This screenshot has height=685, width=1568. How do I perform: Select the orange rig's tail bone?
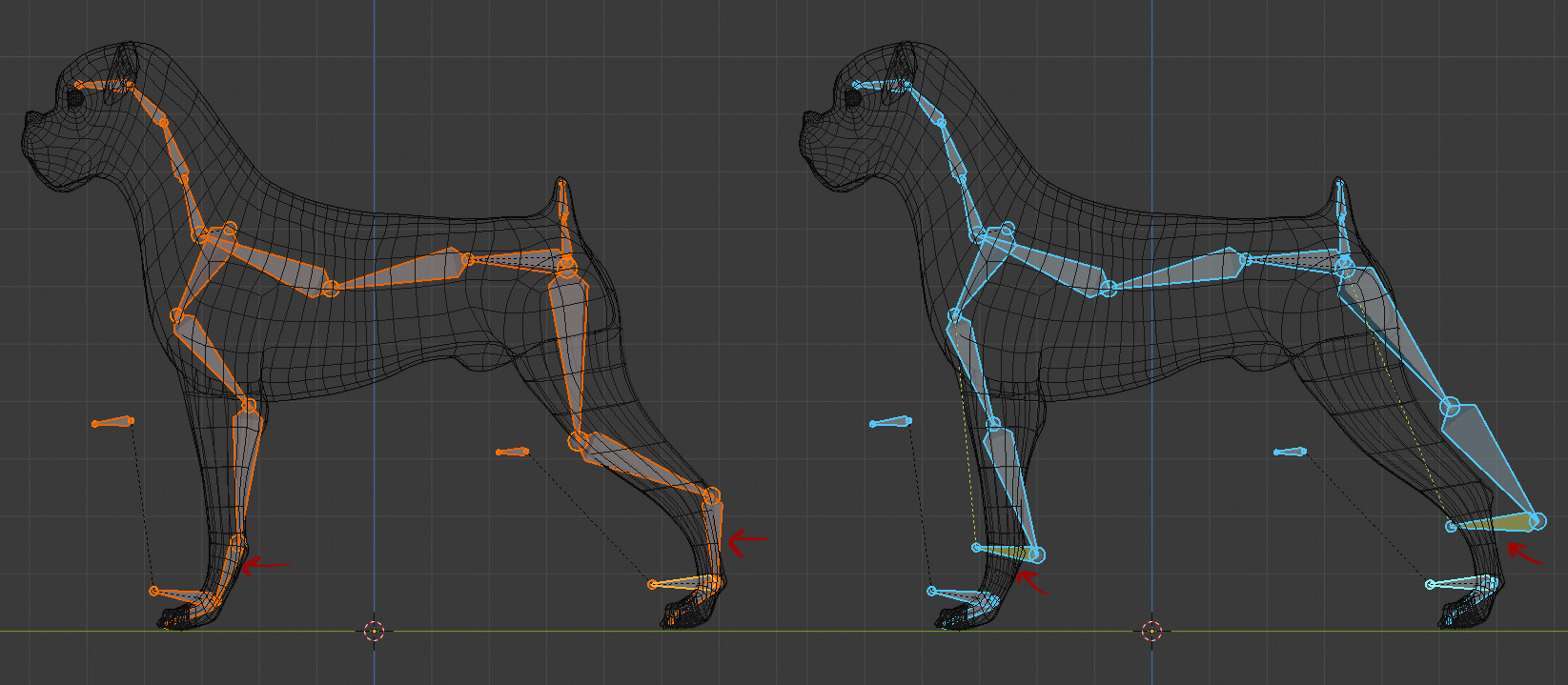coord(564,221)
